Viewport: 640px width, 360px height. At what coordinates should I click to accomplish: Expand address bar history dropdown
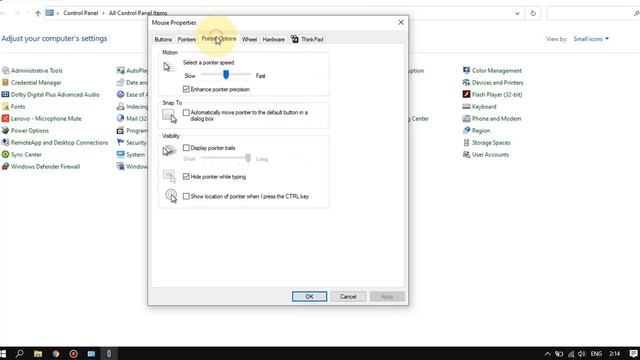[517, 13]
